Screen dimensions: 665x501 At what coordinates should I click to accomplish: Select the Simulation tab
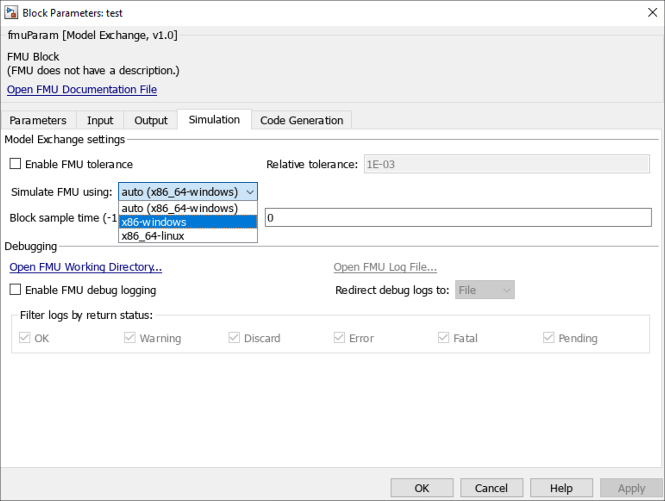pos(214,120)
